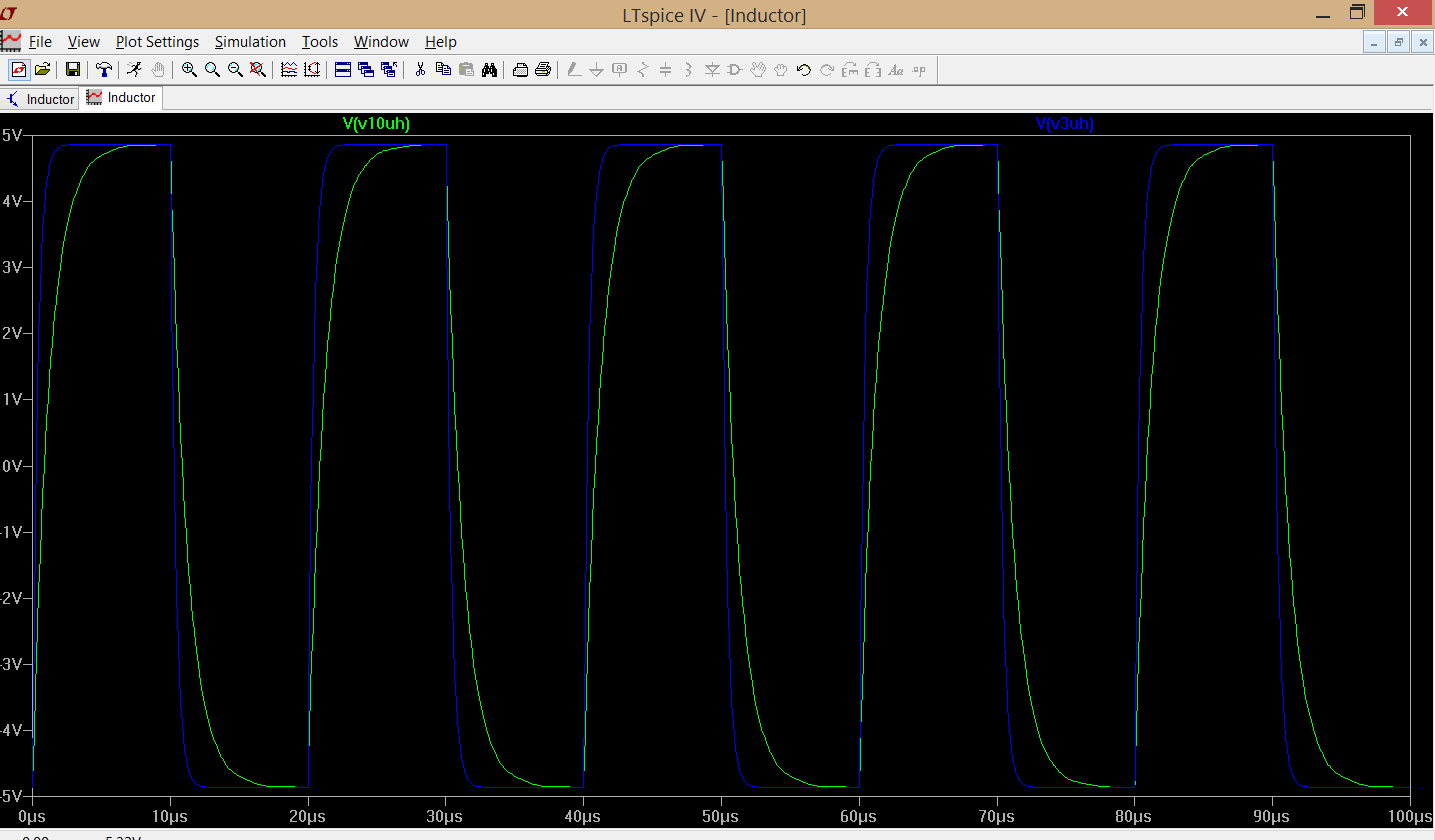Restore the inner Inductor document window

pyautogui.click(x=1398, y=42)
